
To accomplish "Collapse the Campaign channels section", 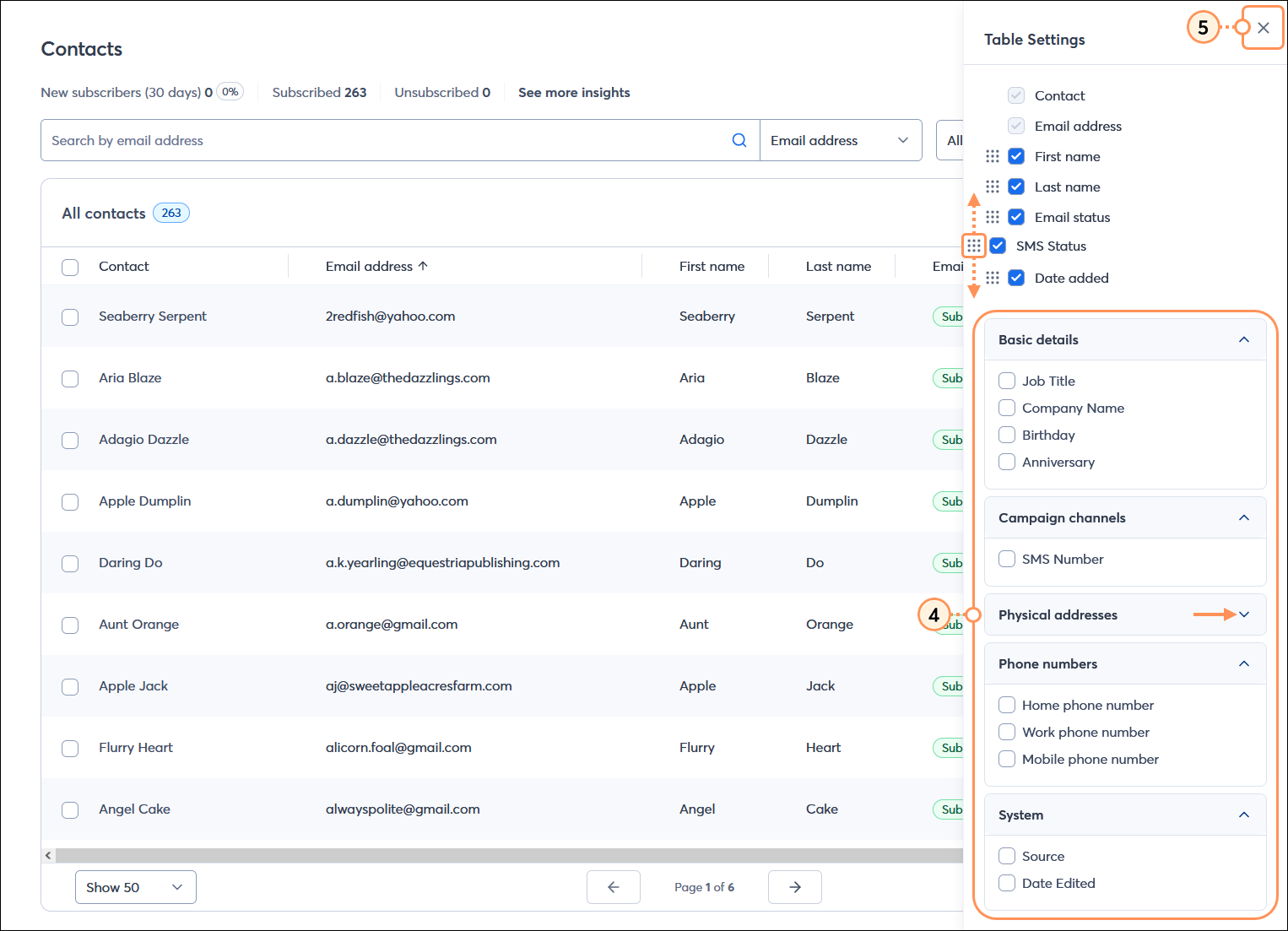I will [x=1243, y=517].
